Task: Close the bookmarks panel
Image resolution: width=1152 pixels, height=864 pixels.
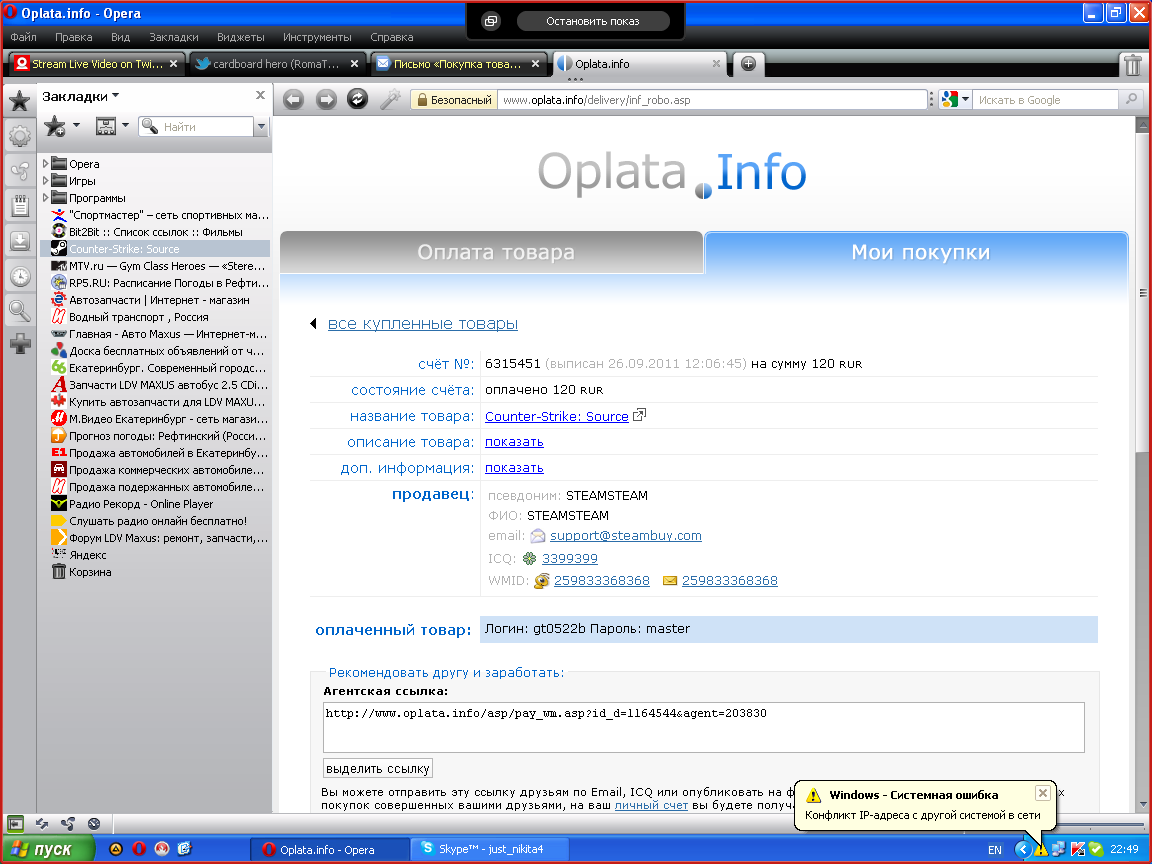Action: tap(260, 96)
